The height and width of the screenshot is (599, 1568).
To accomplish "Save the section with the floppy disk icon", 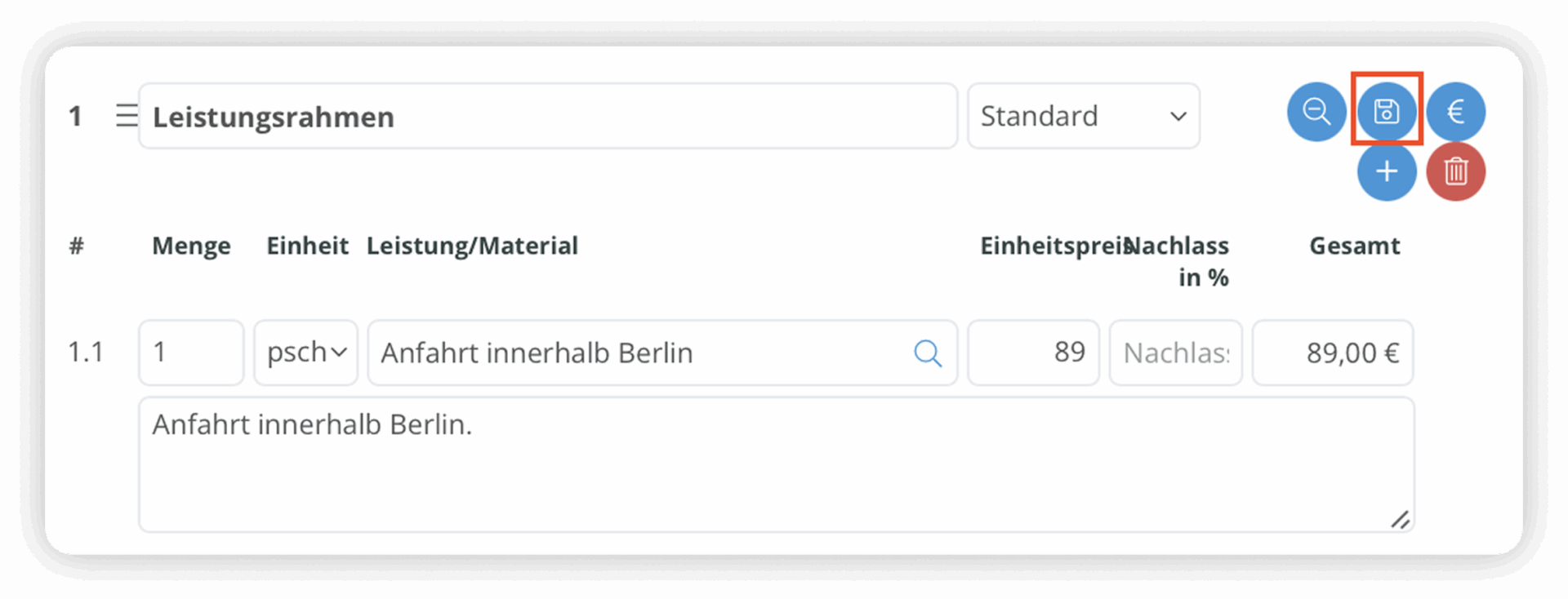I will click(1387, 111).
